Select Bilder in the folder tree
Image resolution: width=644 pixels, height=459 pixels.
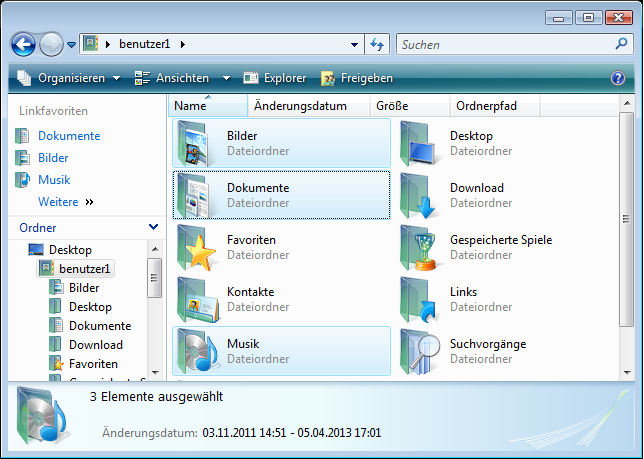[84, 288]
